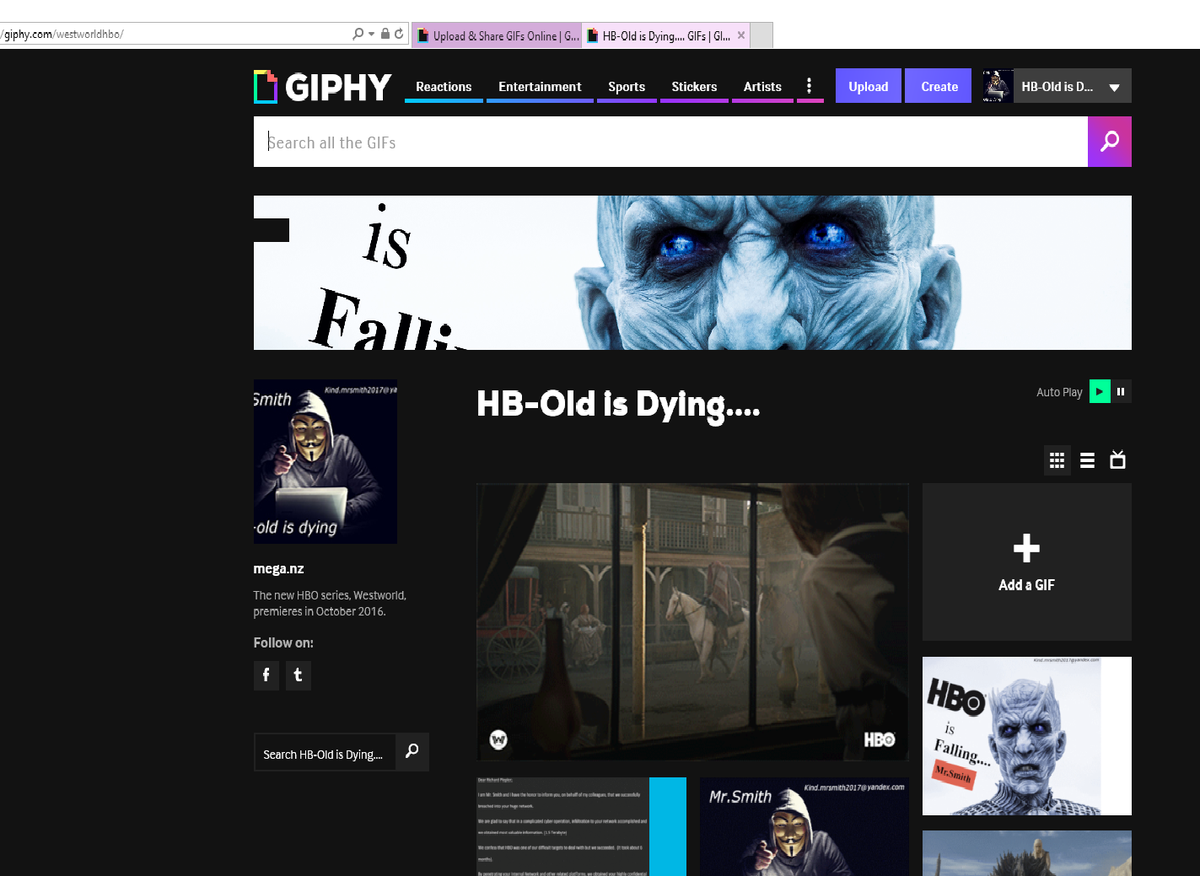Click the channel search magnifier icon
1200x876 pixels.
point(412,753)
